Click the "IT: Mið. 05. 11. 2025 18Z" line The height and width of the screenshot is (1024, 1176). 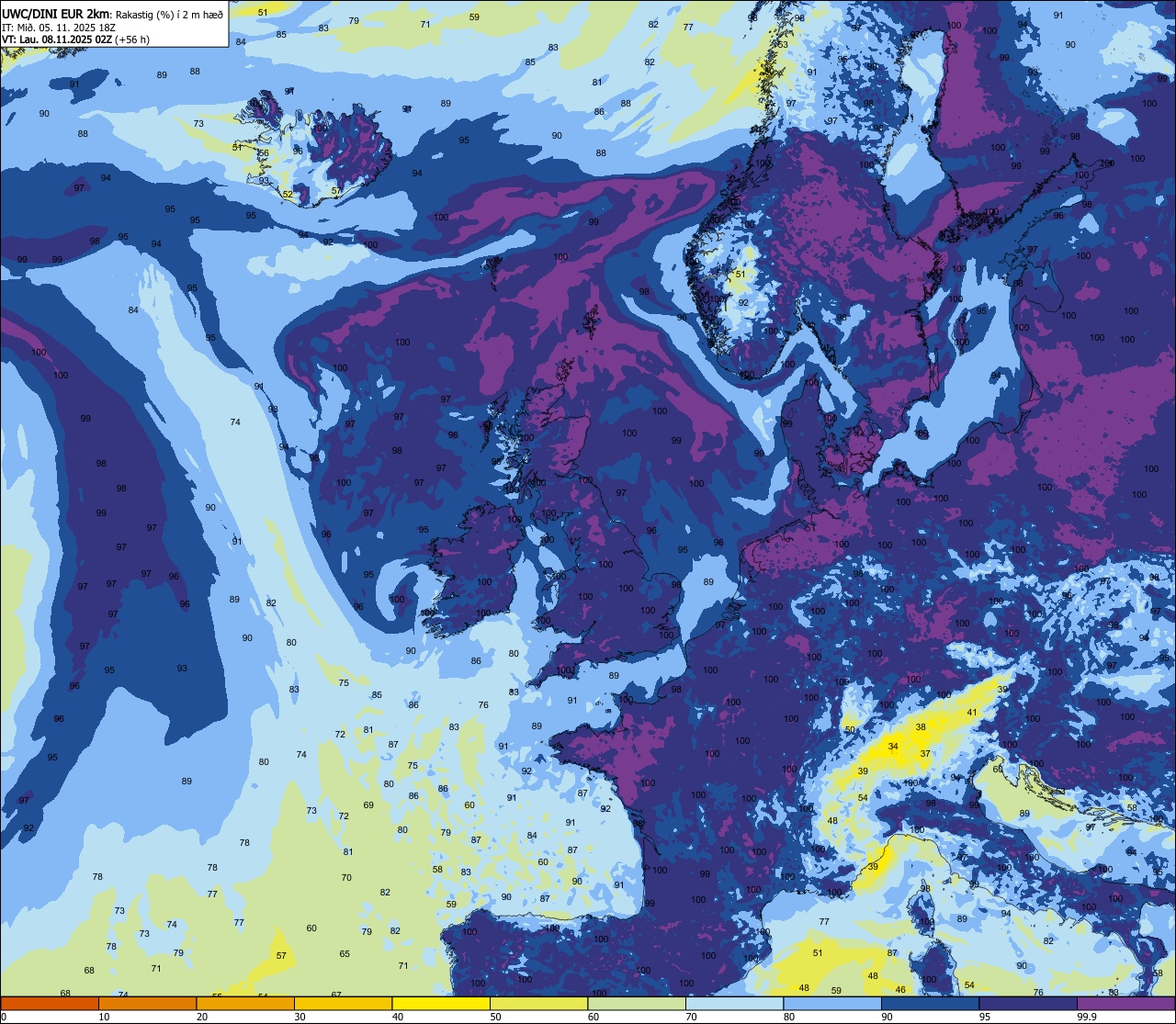pyautogui.click(x=59, y=27)
